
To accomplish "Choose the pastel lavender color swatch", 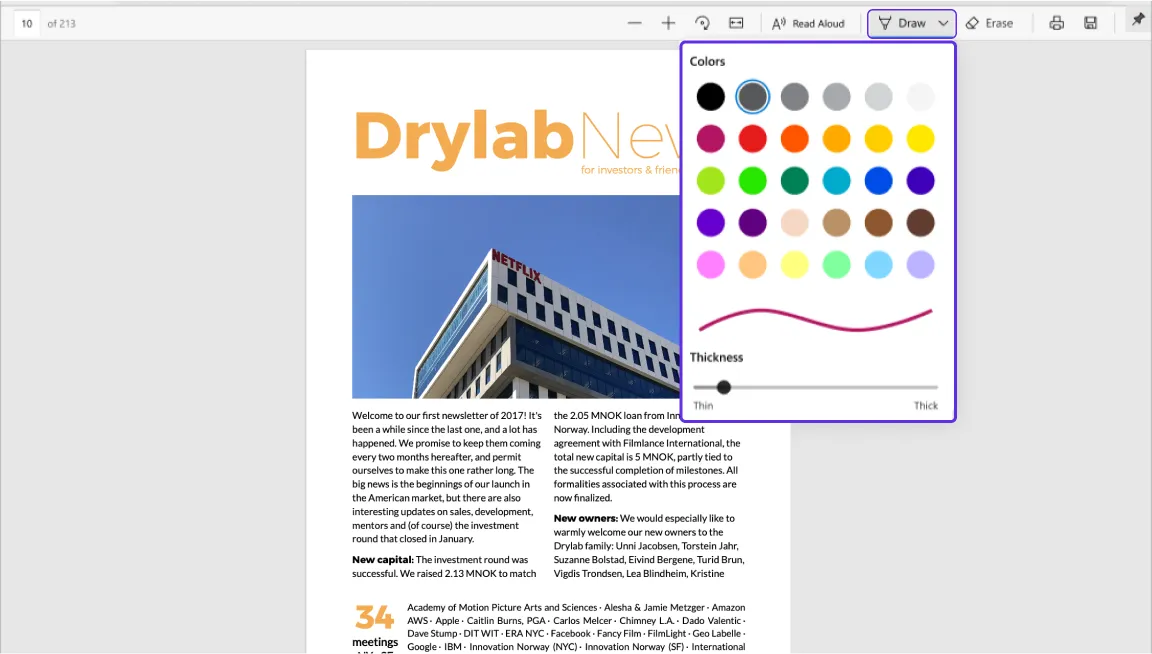I will click(x=920, y=265).
